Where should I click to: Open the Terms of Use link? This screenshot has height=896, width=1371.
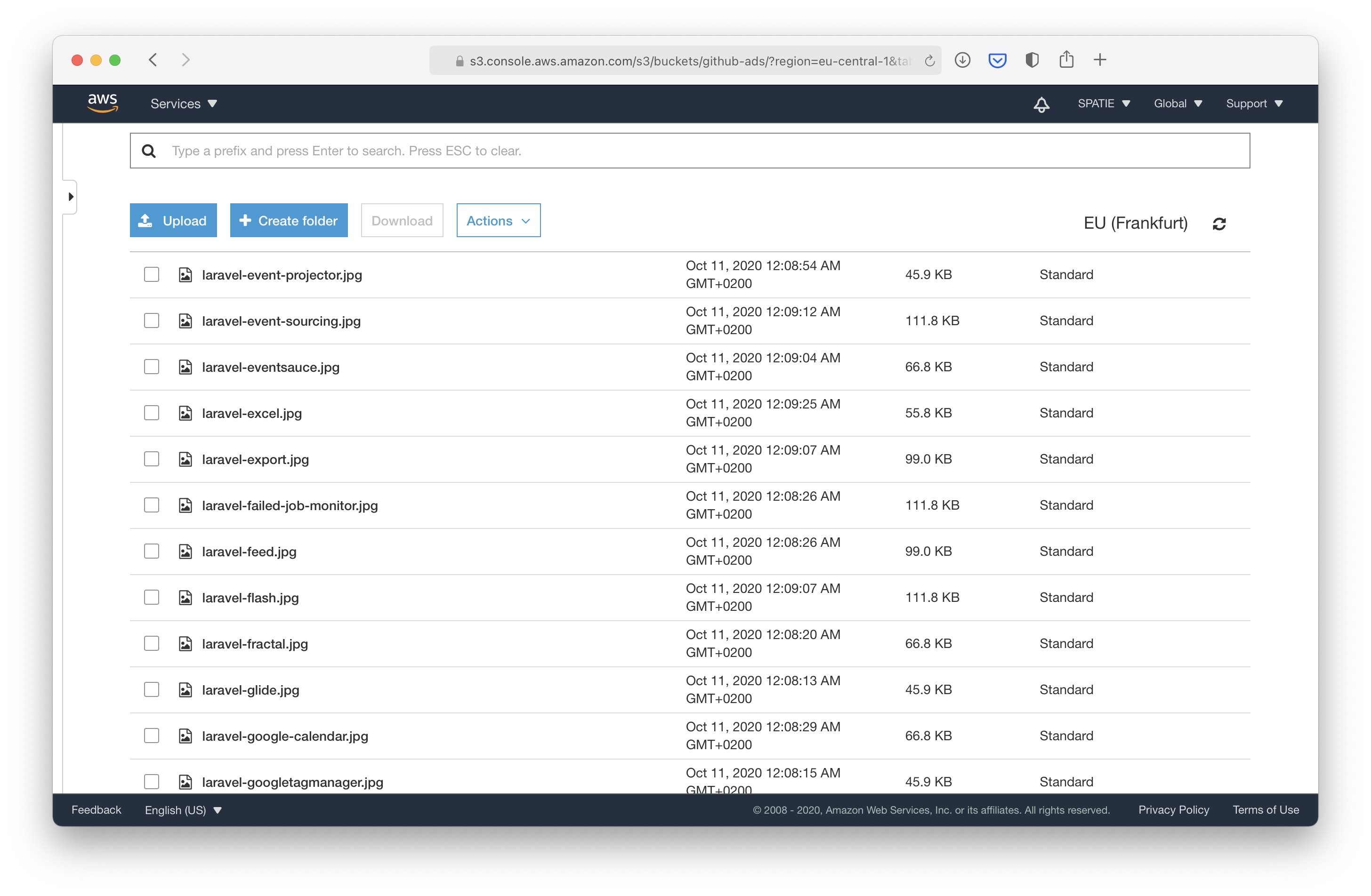click(x=1266, y=809)
